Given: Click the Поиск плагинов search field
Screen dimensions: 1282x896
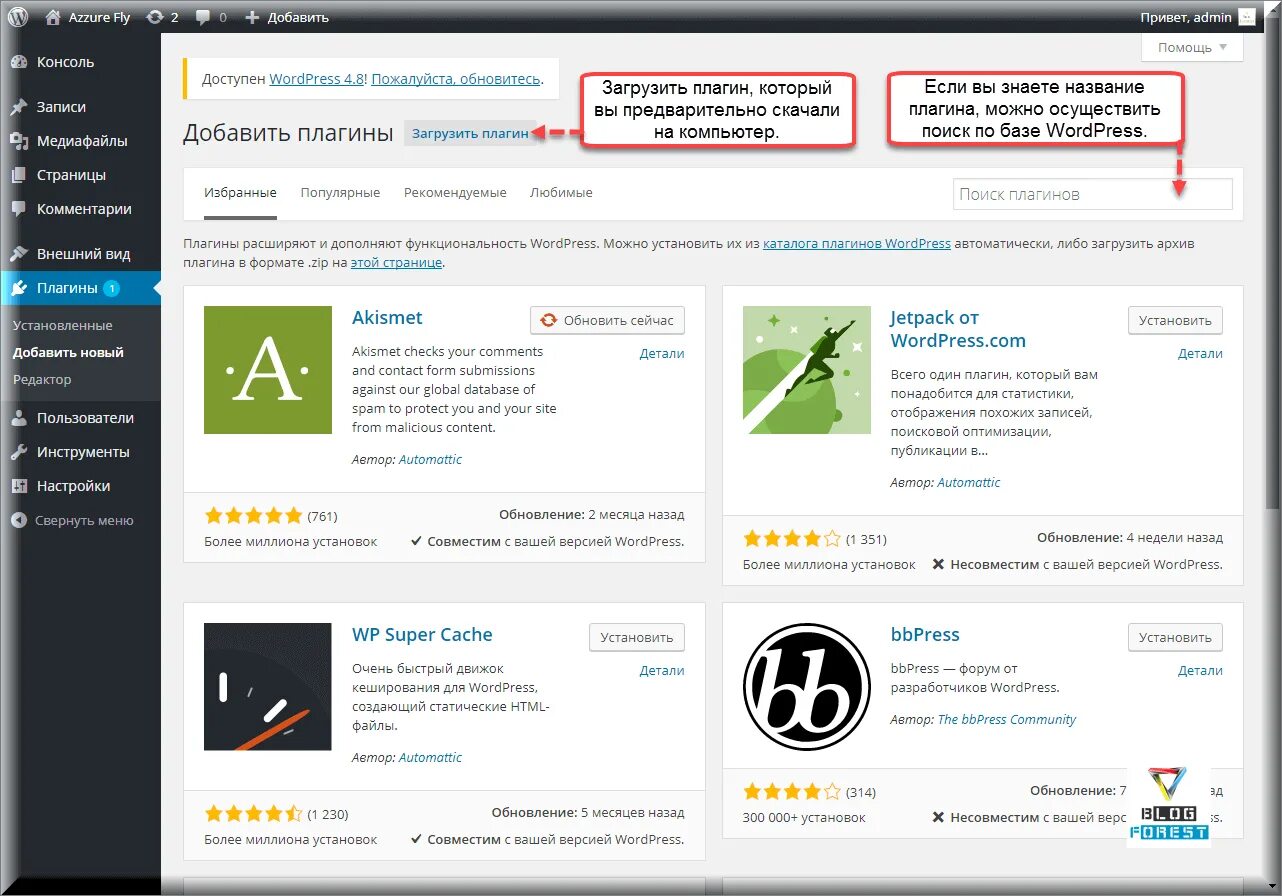Looking at the screenshot, I should point(1092,194).
